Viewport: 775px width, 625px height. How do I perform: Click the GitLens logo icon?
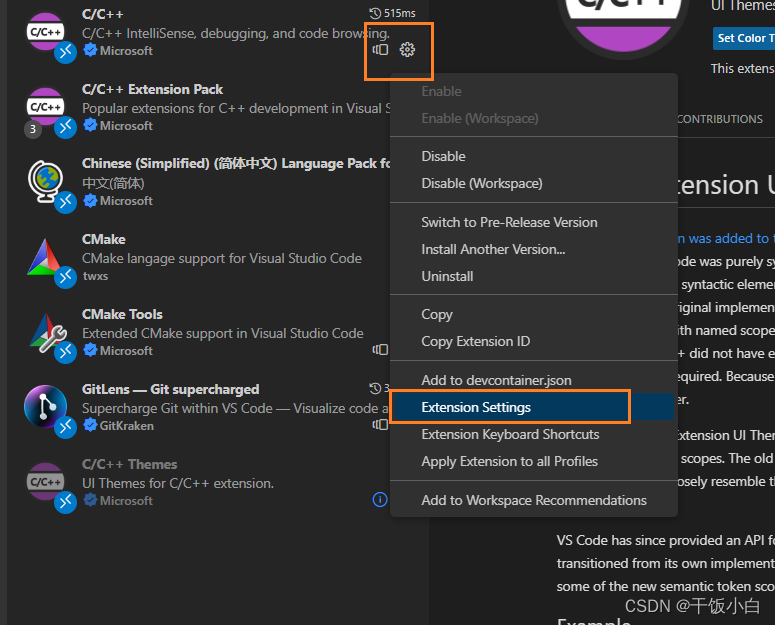45,406
